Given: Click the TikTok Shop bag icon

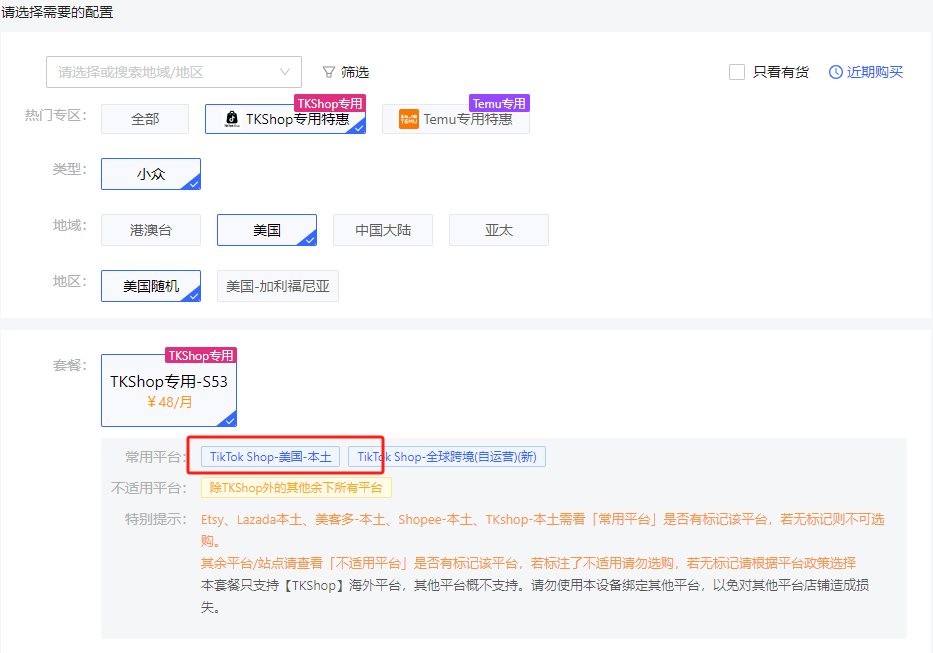Looking at the screenshot, I should coord(231,118).
